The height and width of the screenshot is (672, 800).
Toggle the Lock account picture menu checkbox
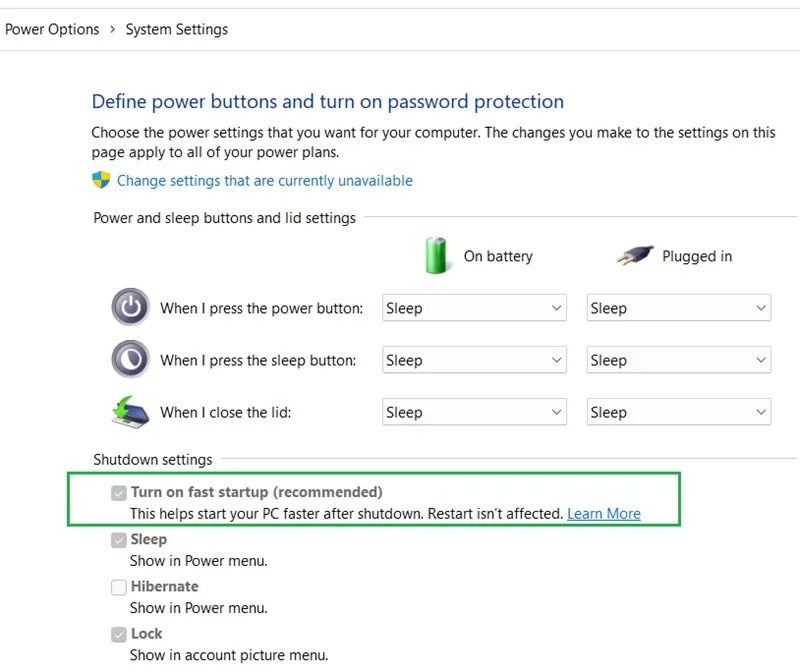pos(119,634)
